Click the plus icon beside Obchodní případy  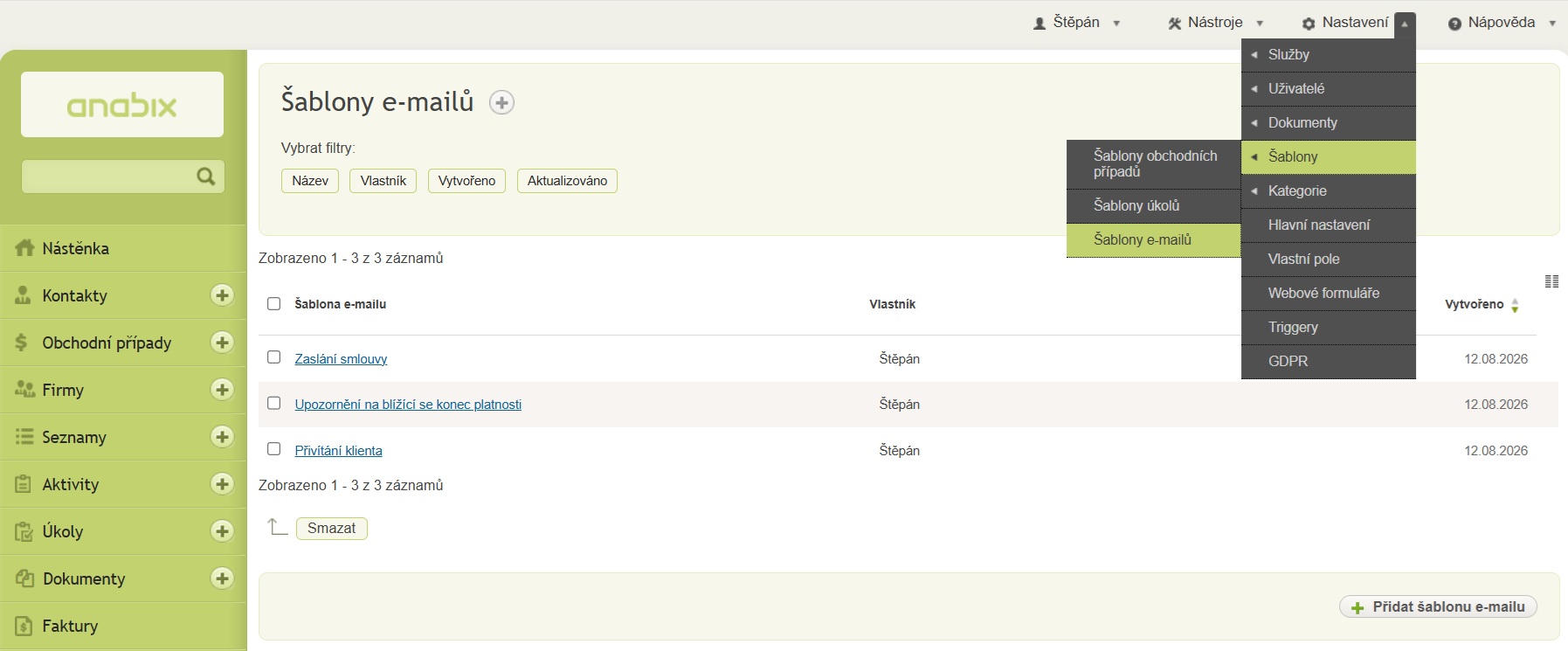tap(222, 343)
